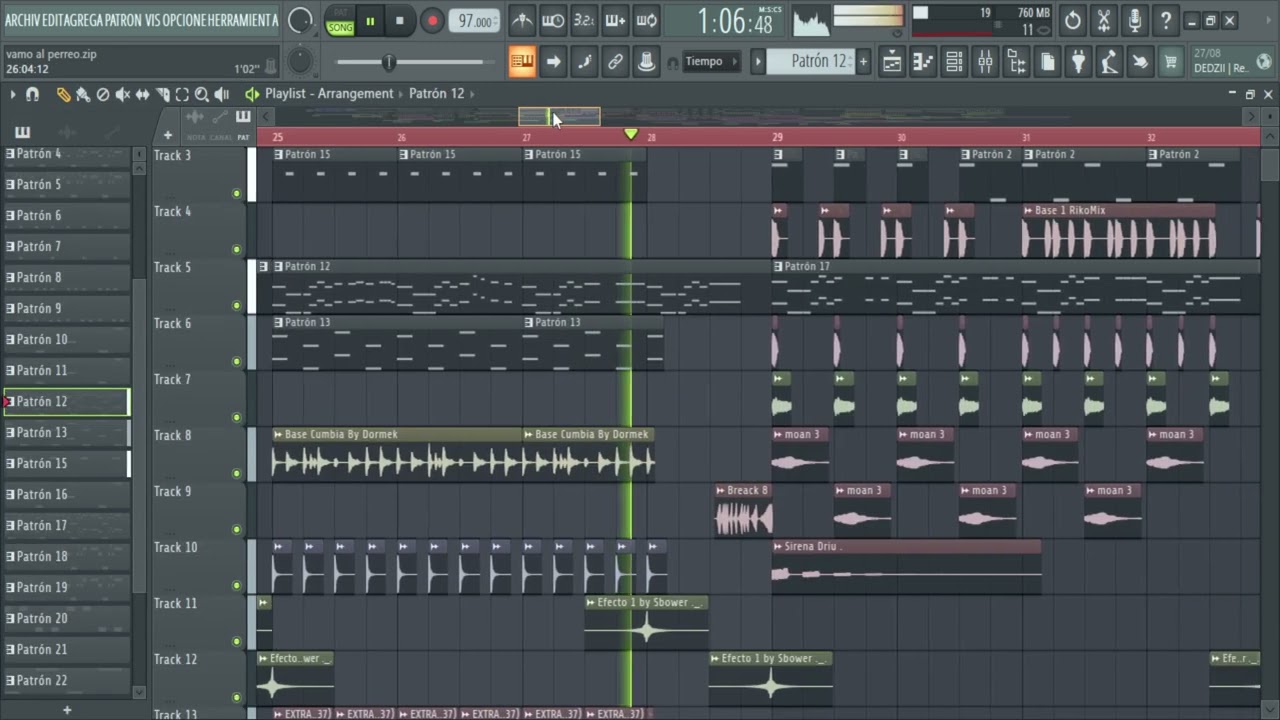
Task: Toggle the playlist snap magnet
Action: [32, 94]
